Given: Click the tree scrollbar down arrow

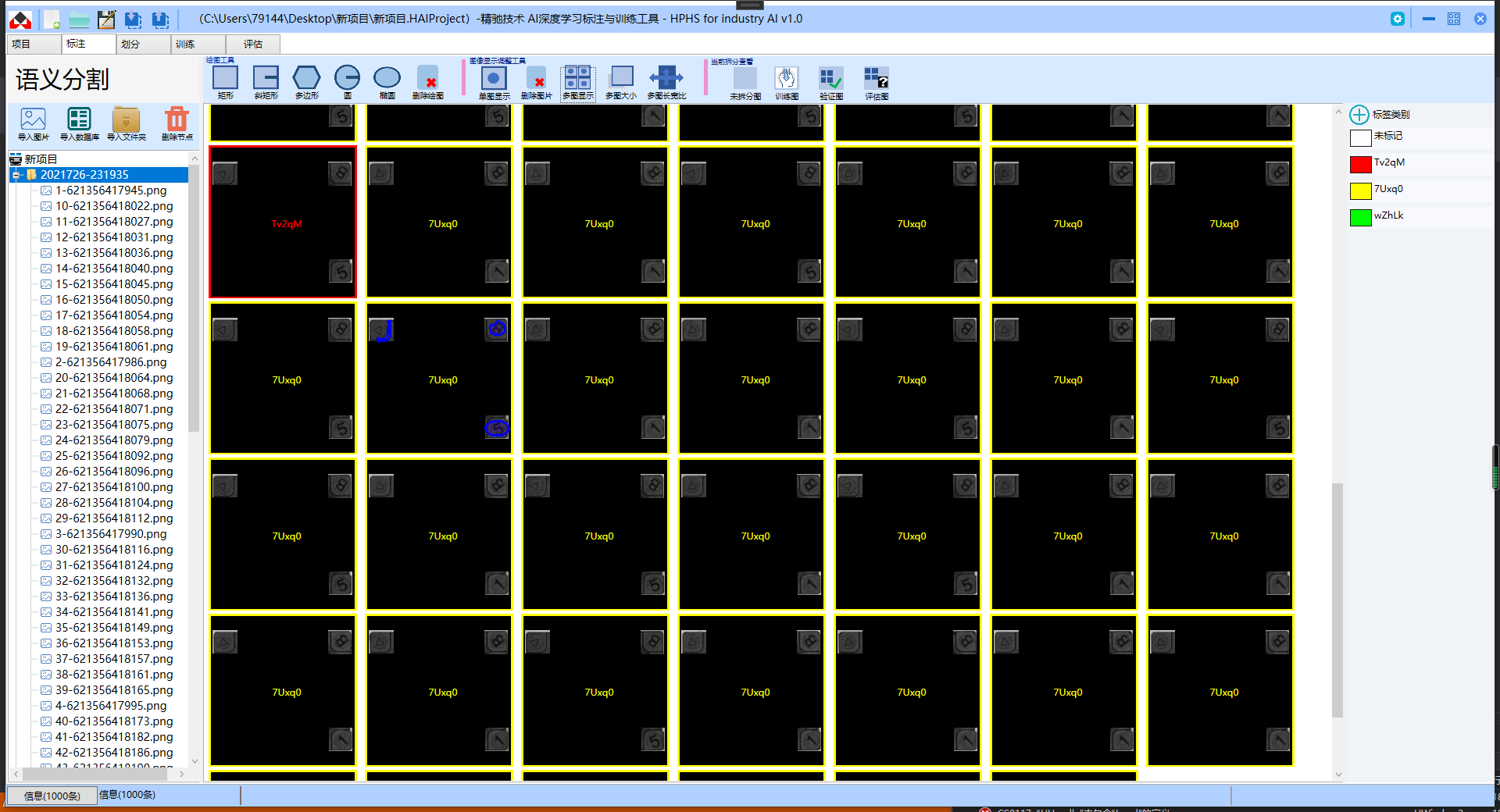Looking at the screenshot, I should [195, 761].
